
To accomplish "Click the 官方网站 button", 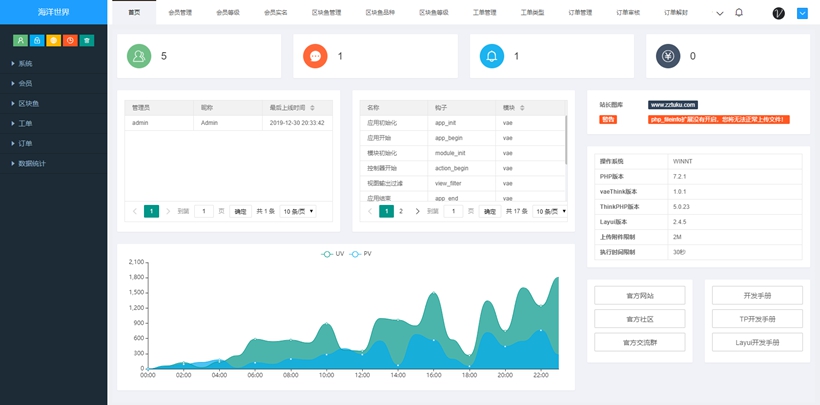I will pyautogui.click(x=640, y=295).
